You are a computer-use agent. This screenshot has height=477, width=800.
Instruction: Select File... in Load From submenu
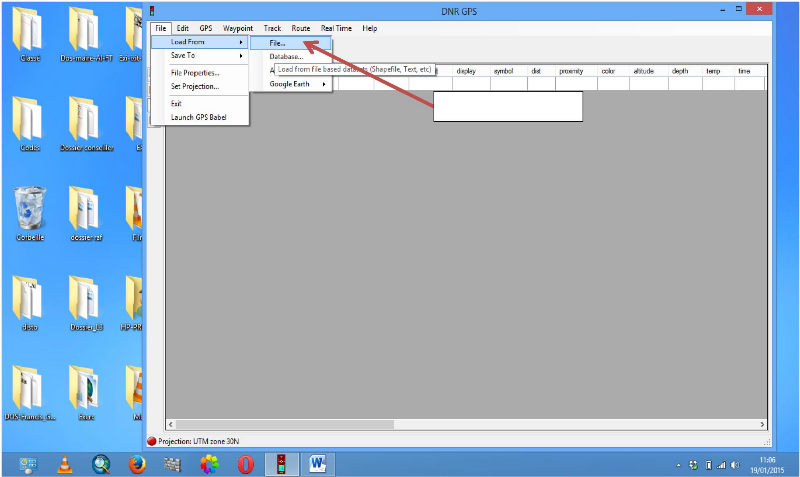coord(291,43)
